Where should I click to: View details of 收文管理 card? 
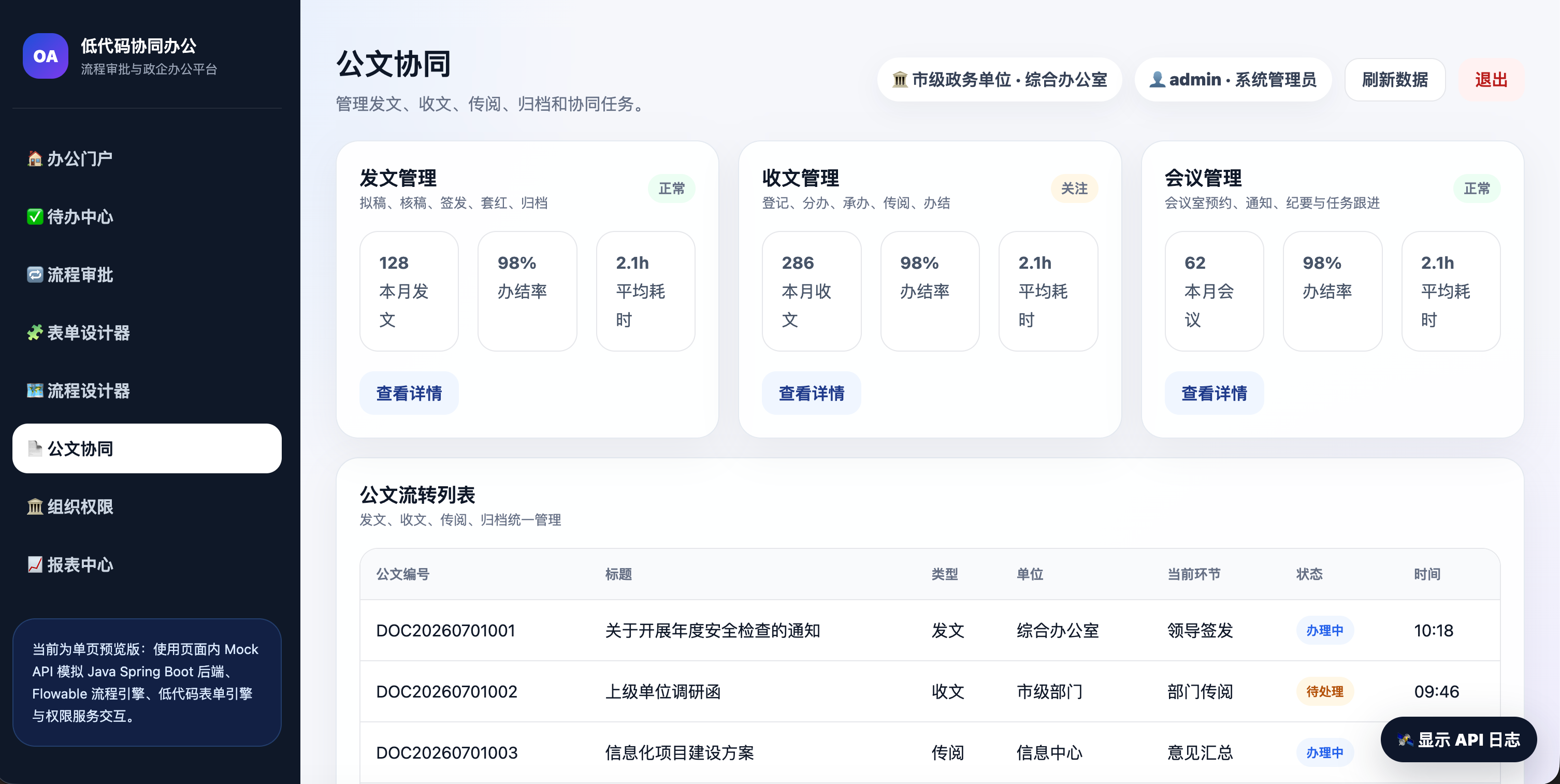pyautogui.click(x=812, y=394)
